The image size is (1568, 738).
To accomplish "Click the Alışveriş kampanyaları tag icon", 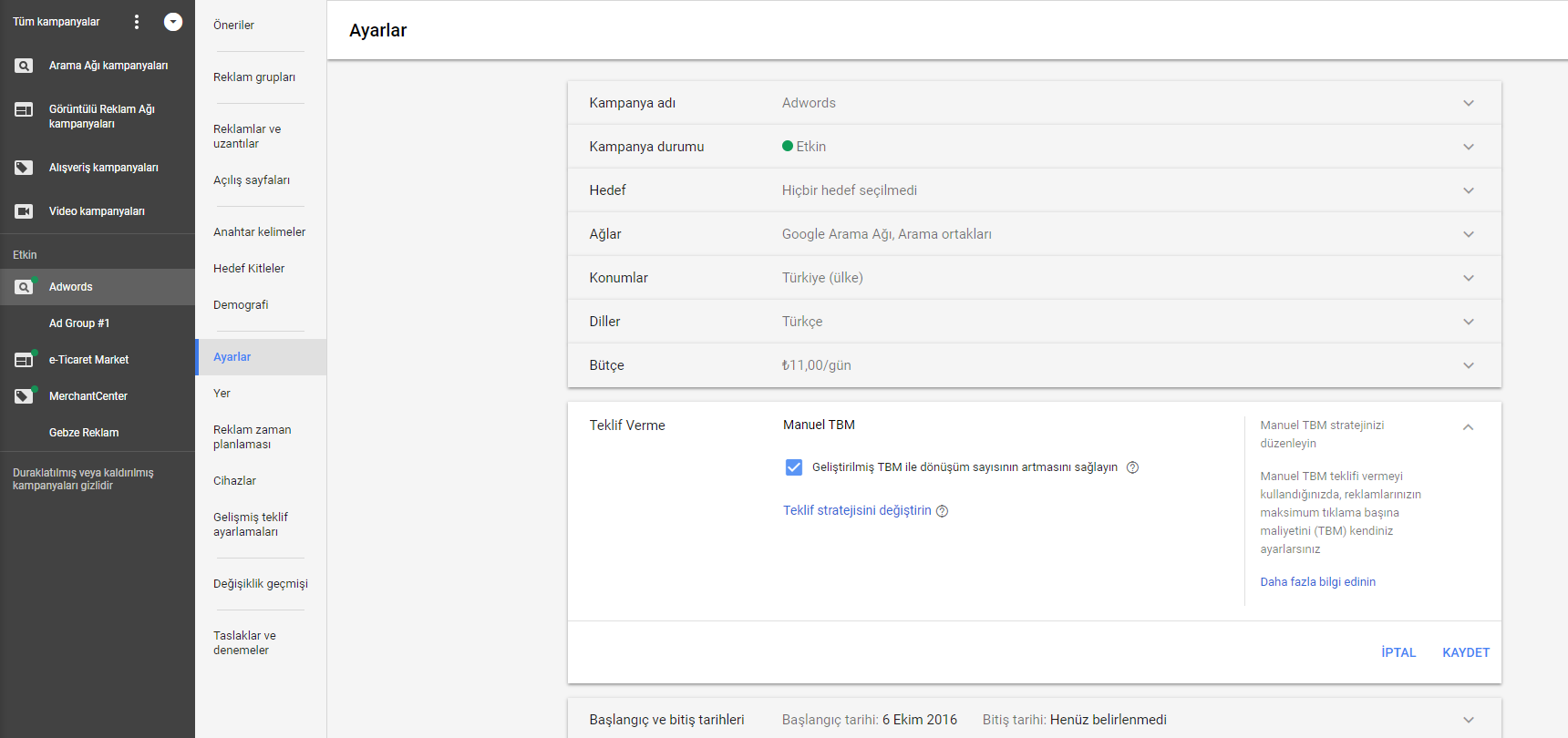I will click(x=24, y=168).
